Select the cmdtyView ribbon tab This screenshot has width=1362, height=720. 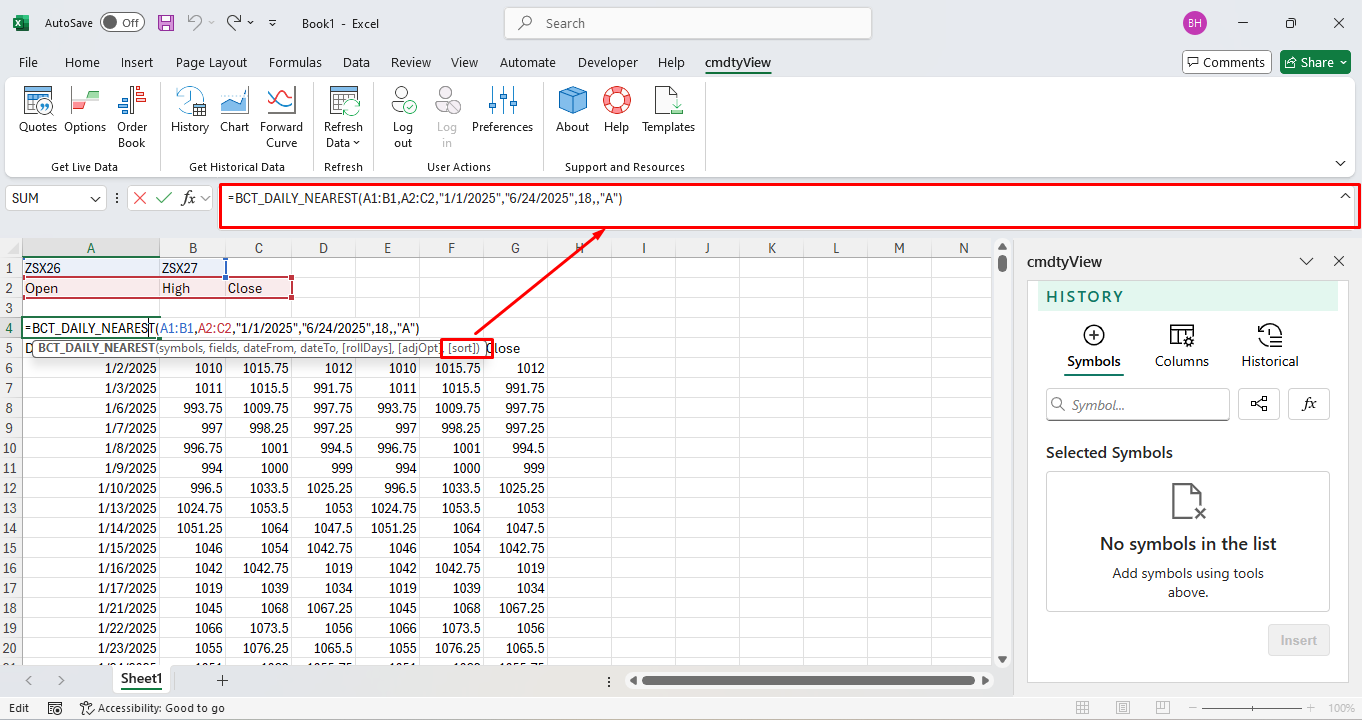738,62
